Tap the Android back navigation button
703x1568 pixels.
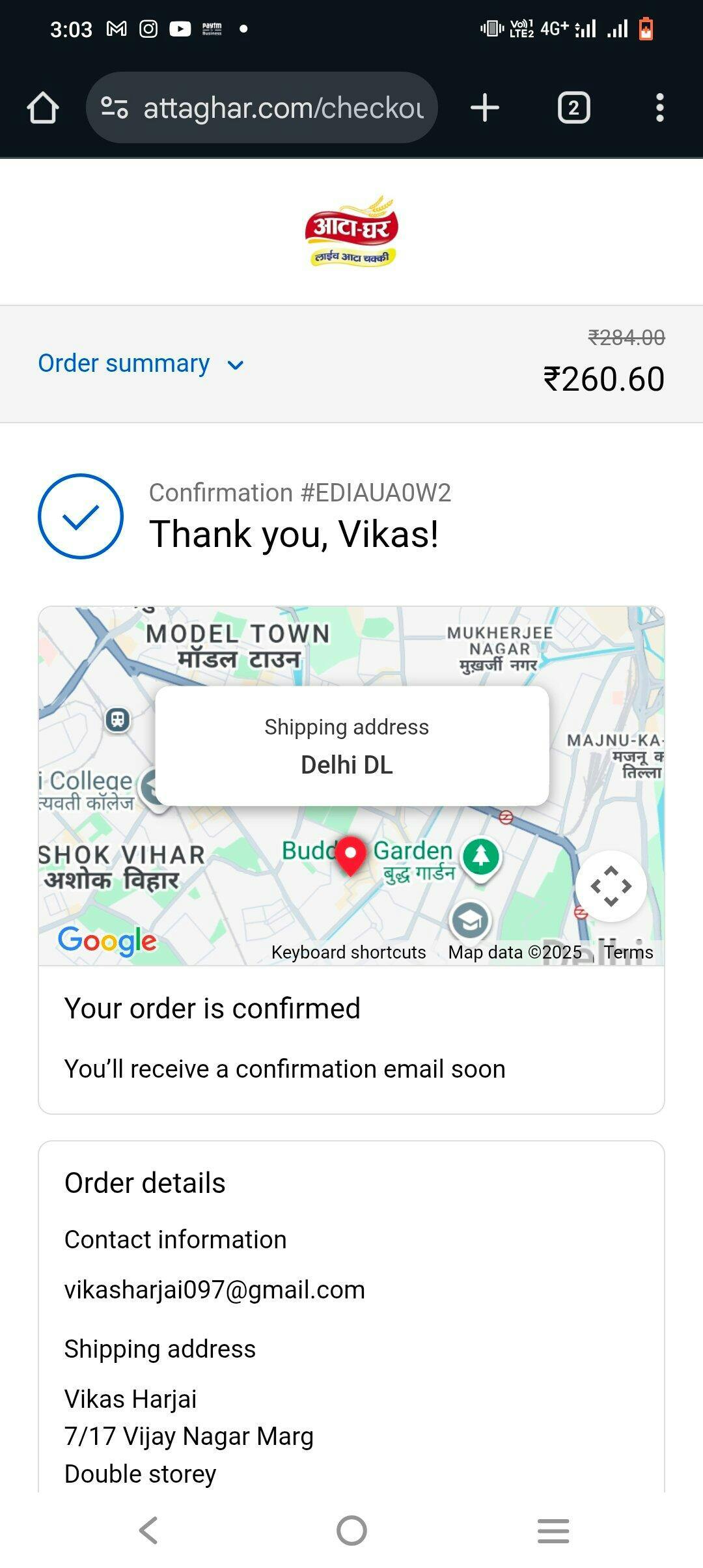[149, 1530]
